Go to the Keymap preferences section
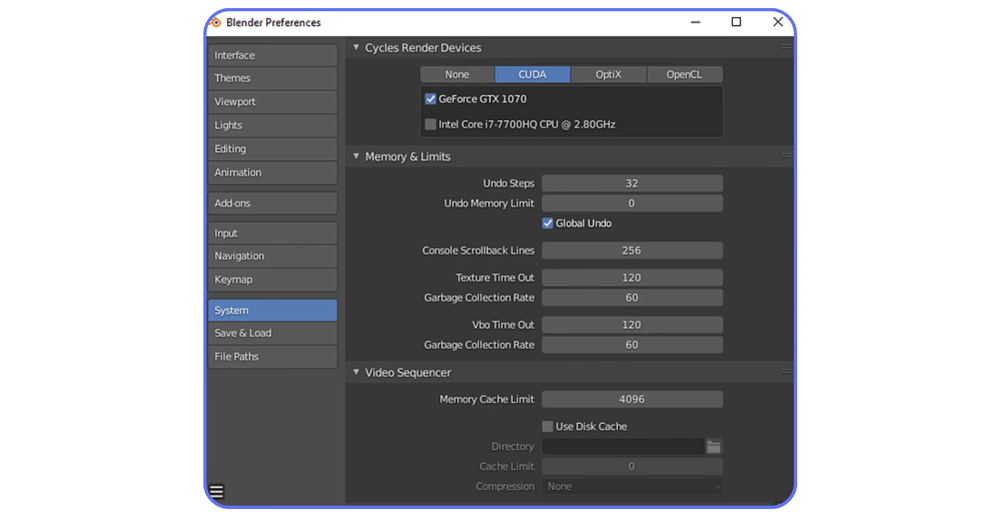Viewport: 1000px width, 516px height. click(x=272, y=280)
